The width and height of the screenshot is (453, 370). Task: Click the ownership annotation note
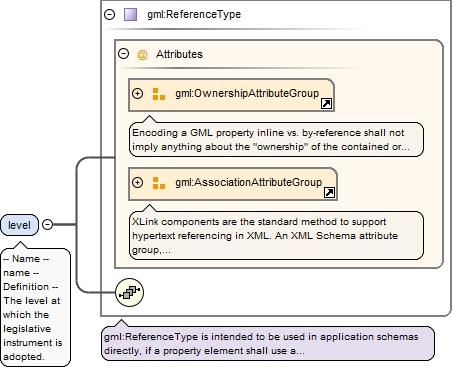click(276, 140)
